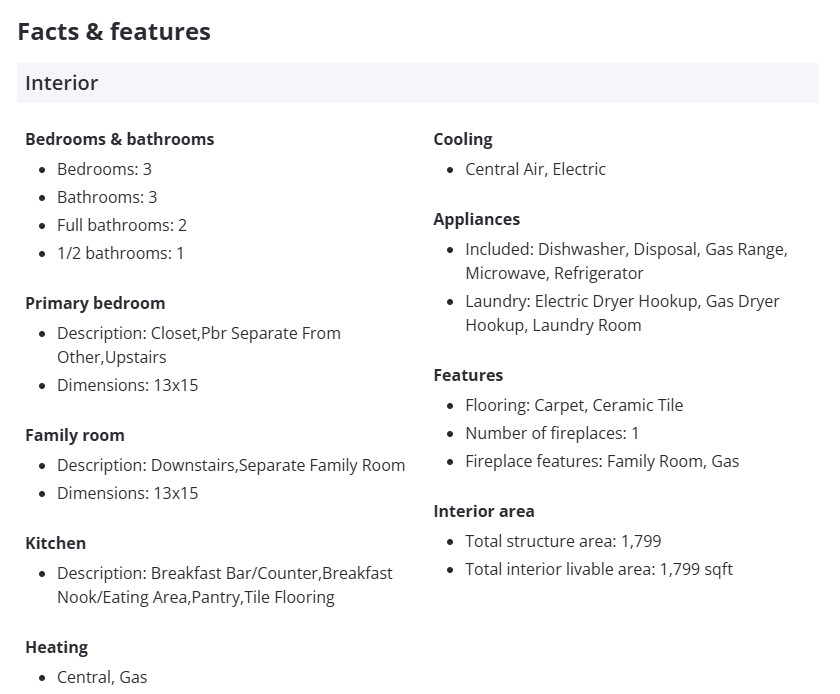This screenshot has height=694, width=840.
Task: Click the Full bathrooms: 2 entry
Action: [122, 225]
